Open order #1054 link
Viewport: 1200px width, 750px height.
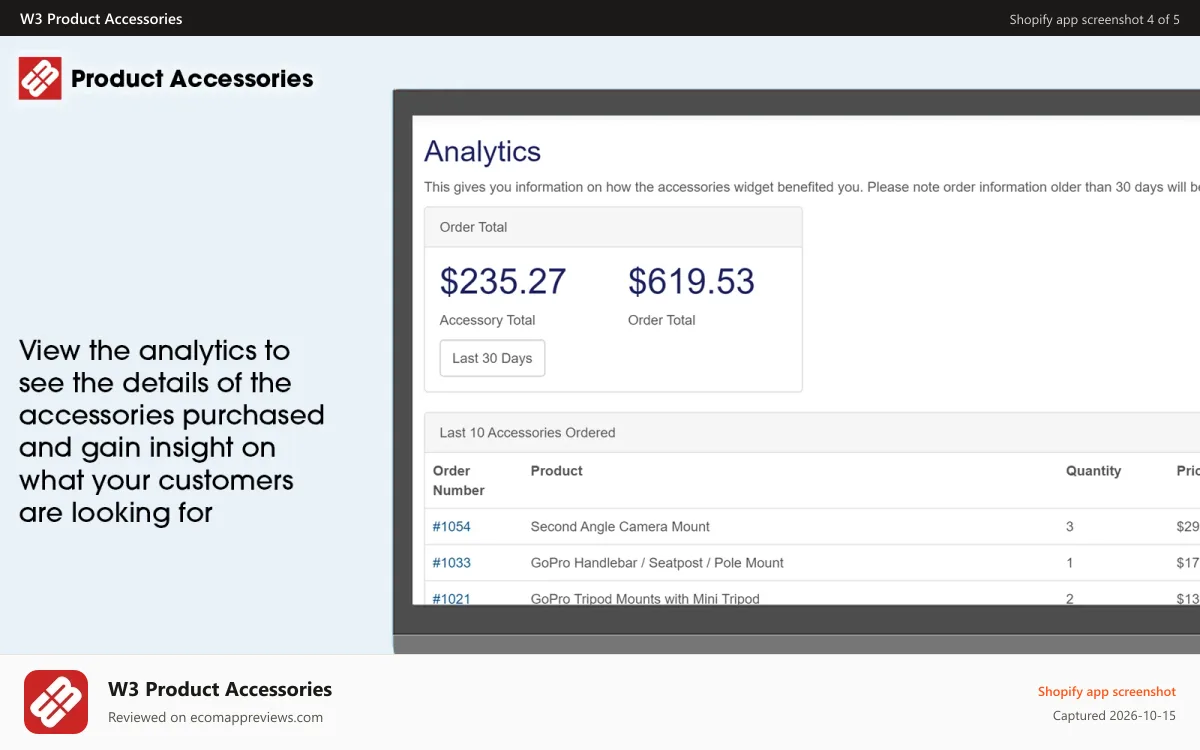click(x=451, y=526)
